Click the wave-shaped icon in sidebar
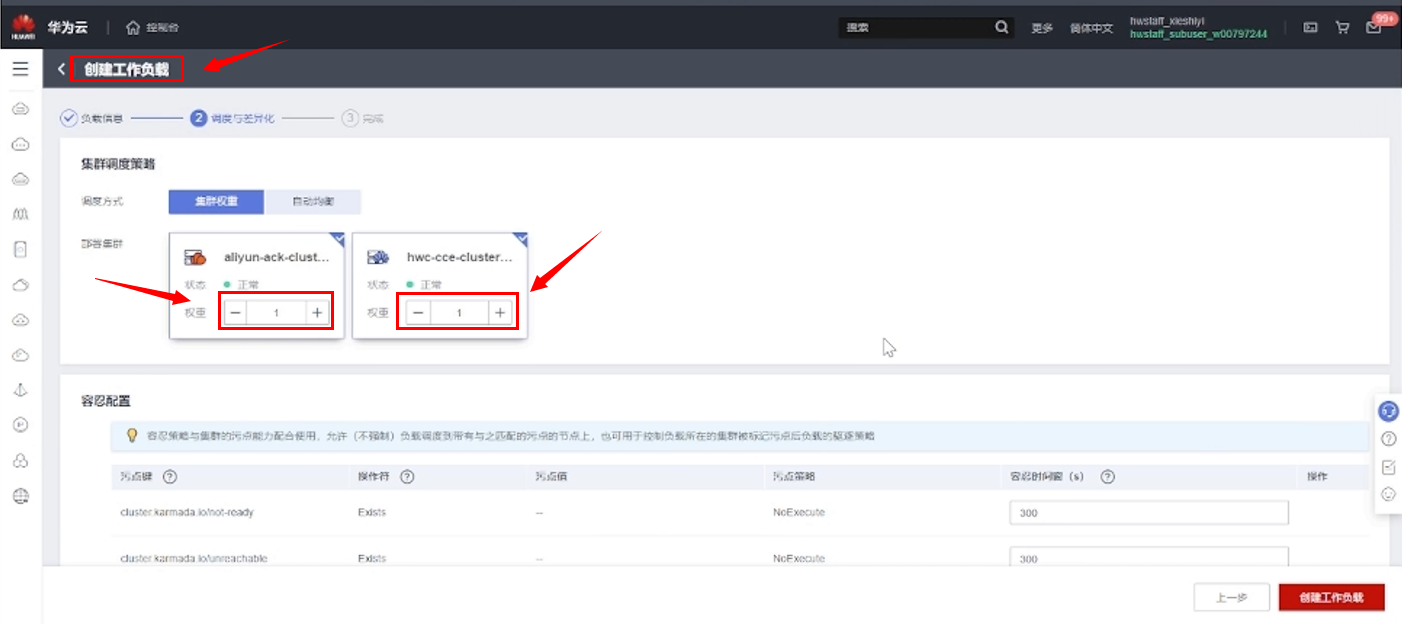Viewport: 1402px width, 624px height. 20,214
